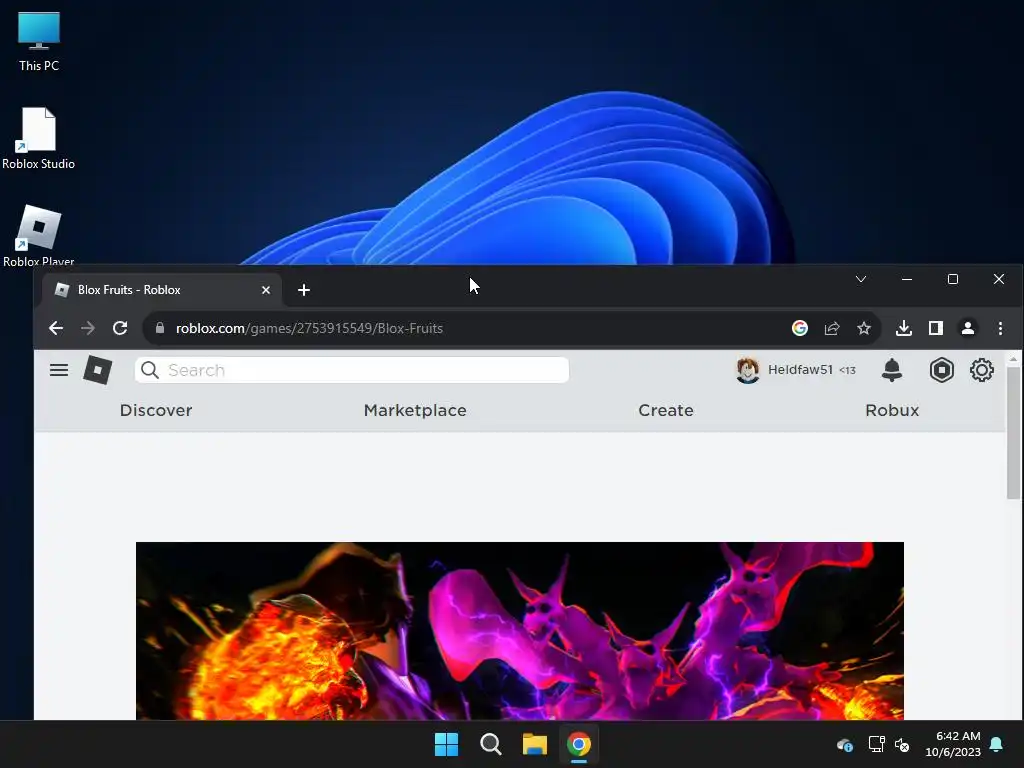Click the roblox.com address bar URL

pyautogui.click(x=310, y=328)
